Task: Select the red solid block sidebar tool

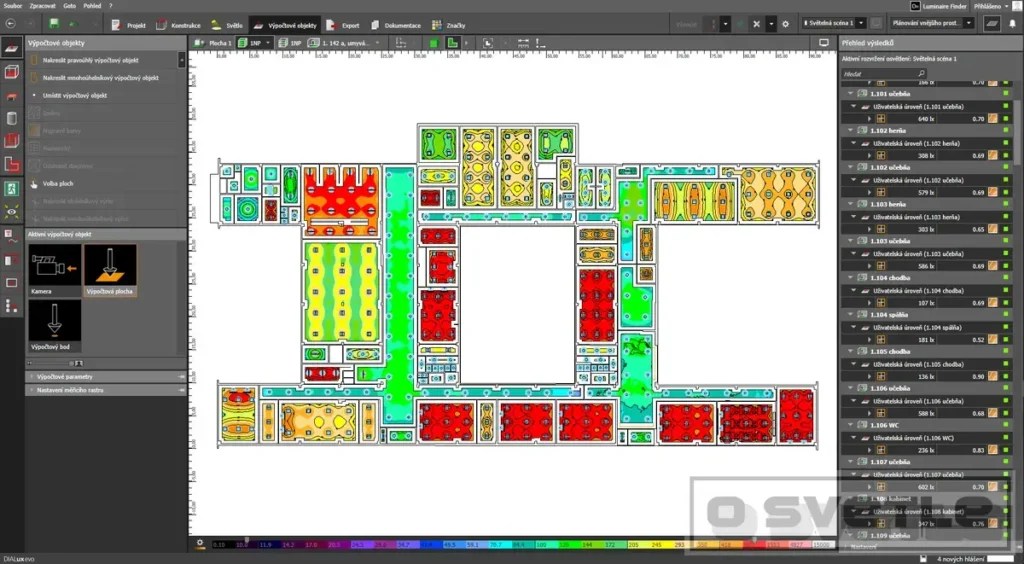Action: click(11, 141)
